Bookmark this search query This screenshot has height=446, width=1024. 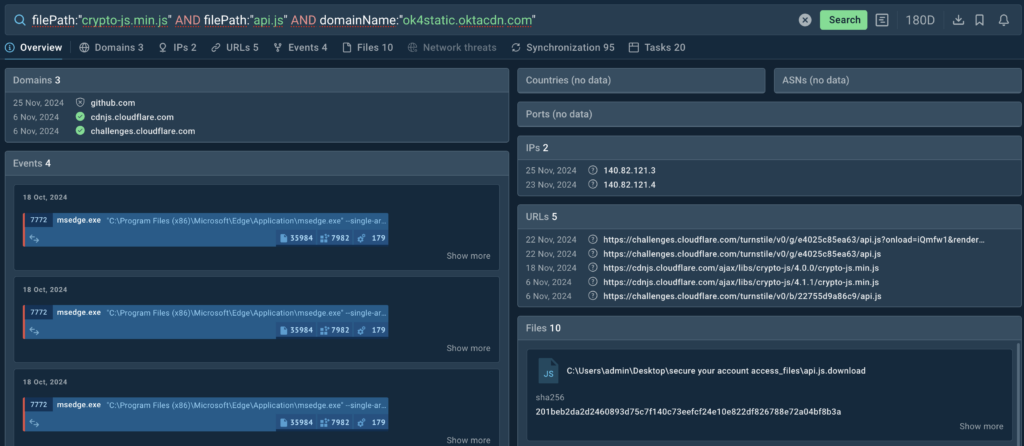coord(980,20)
